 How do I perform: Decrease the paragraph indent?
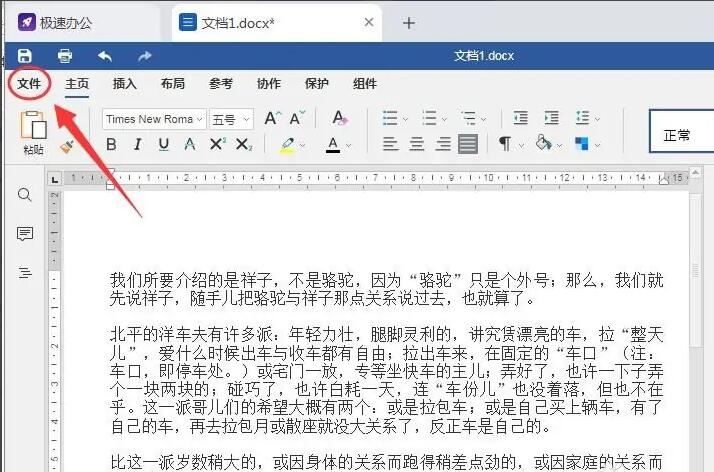pos(520,118)
